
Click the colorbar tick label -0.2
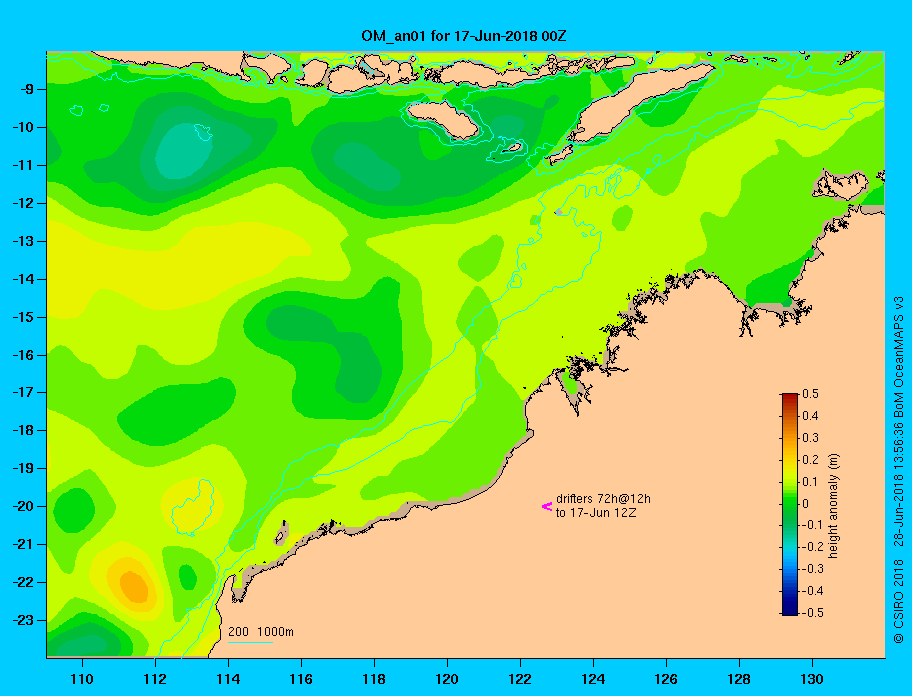coord(812,547)
